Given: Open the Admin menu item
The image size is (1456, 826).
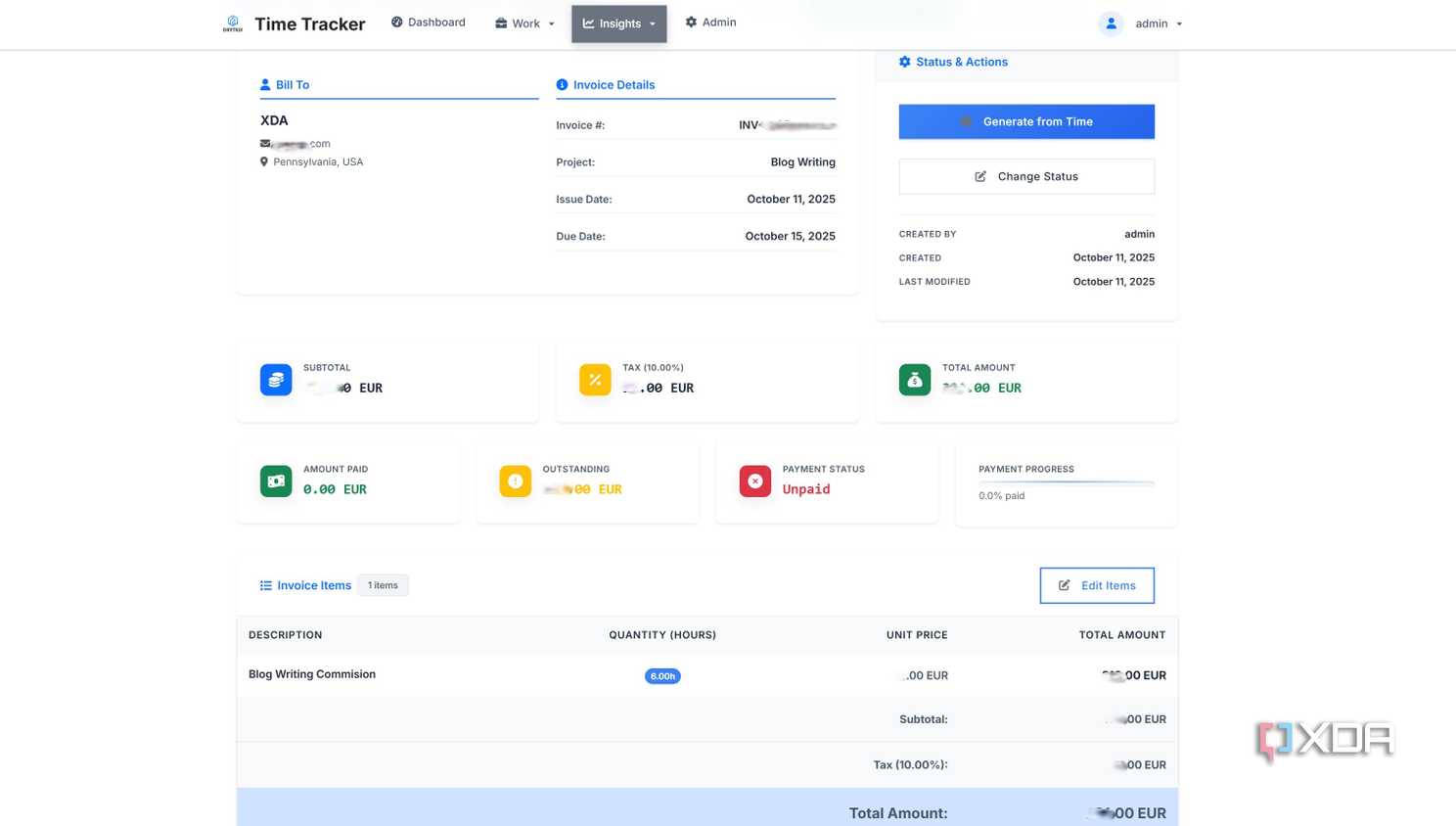Looking at the screenshot, I should (x=710, y=23).
